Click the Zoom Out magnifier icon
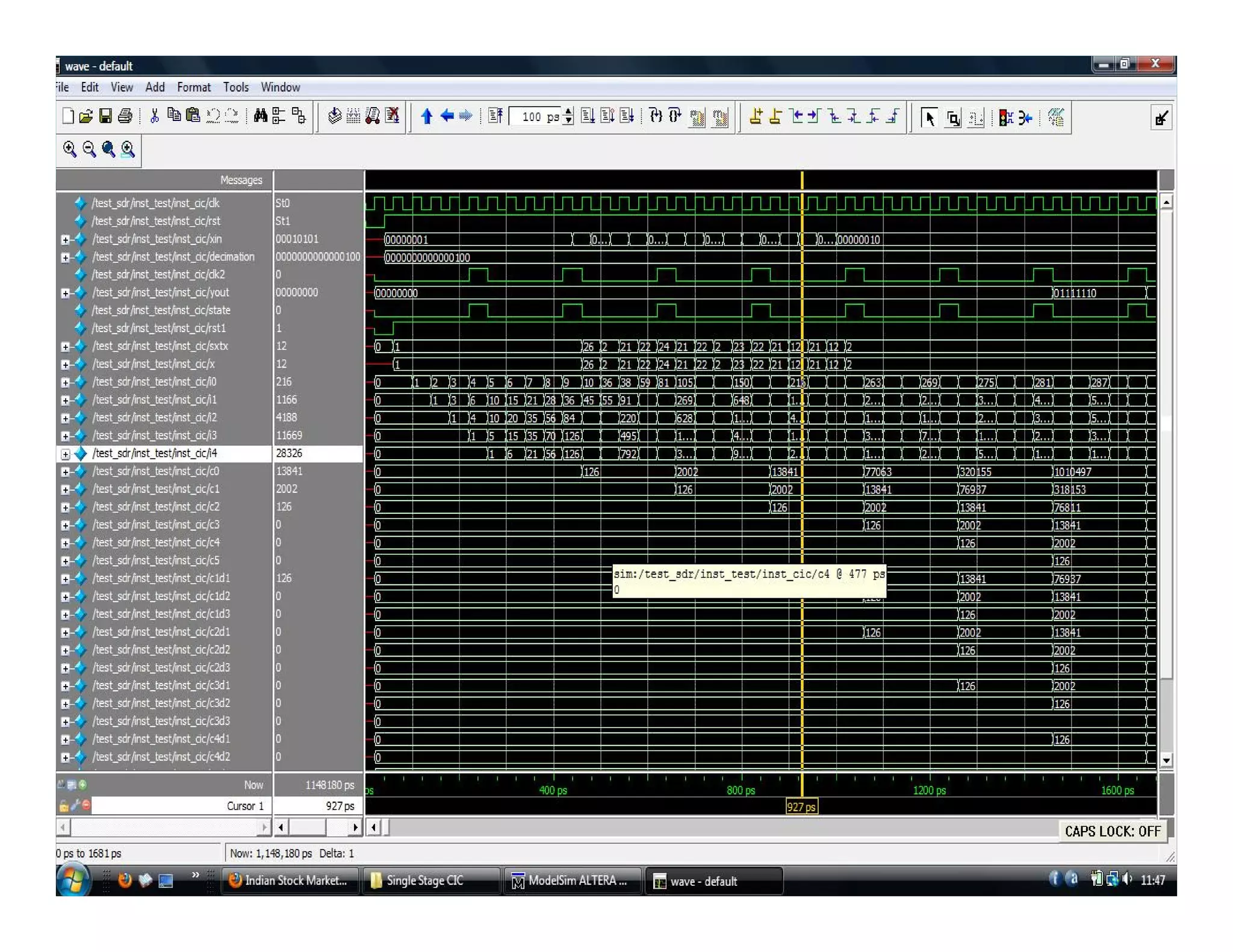1233x952 pixels. [89, 149]
